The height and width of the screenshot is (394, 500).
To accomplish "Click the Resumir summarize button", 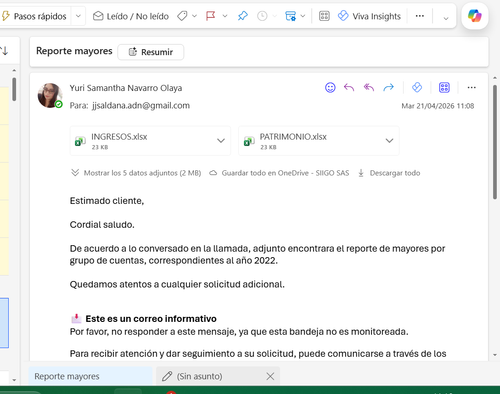I will tap(151, 52).
